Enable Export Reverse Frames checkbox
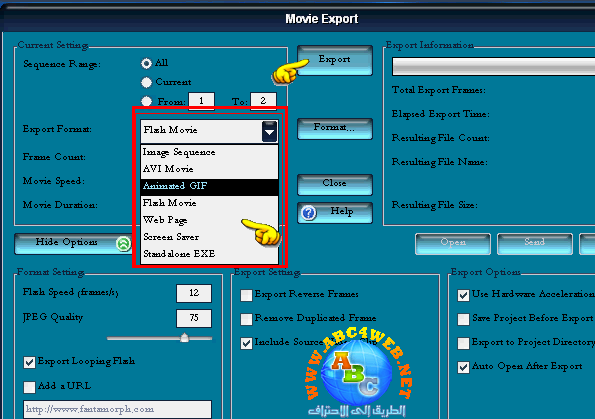This screenshot has width=595, height=419. coord(246,295)
